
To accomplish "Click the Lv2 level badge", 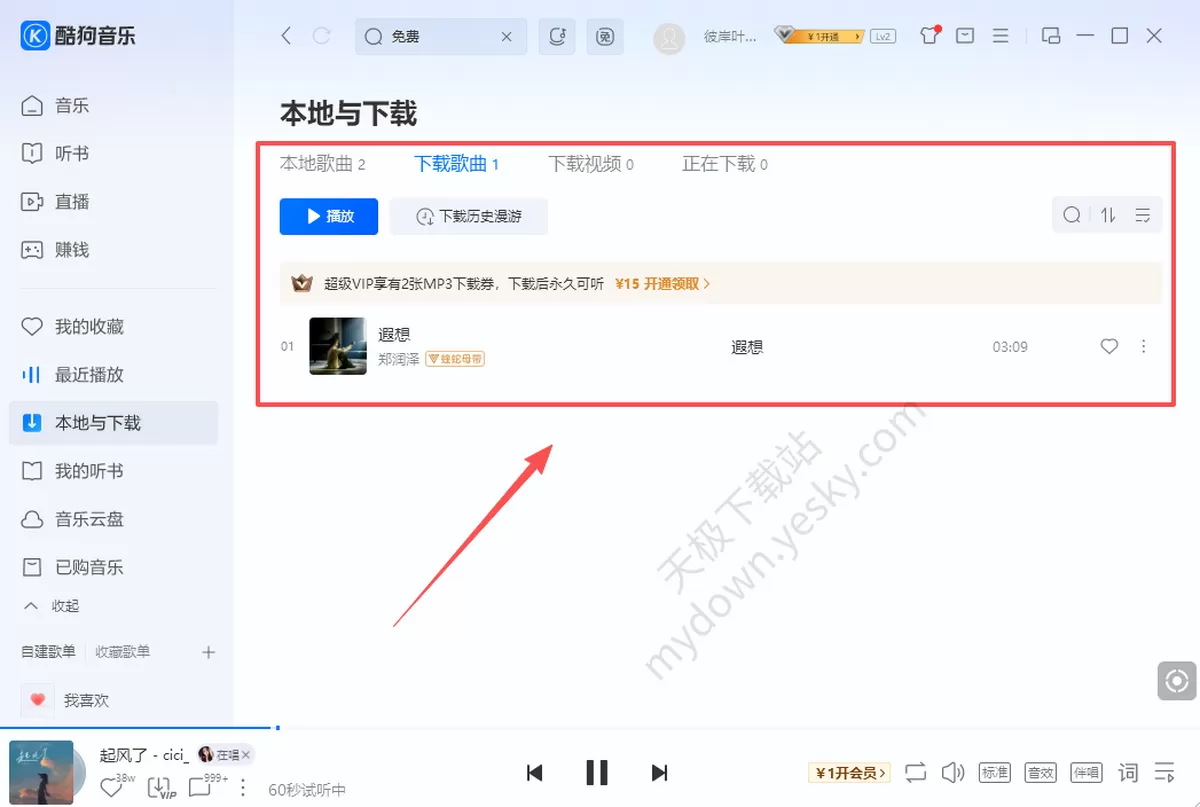I will coord(882,36).
